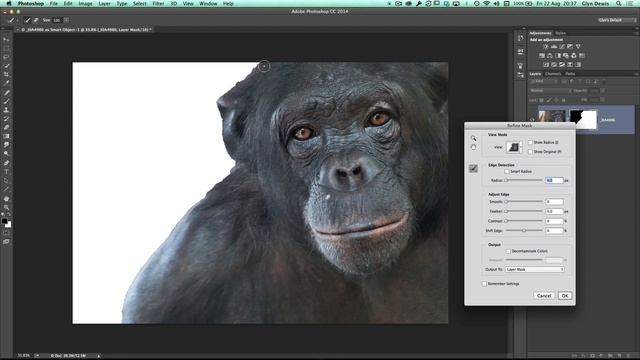
Task: Select the Eyedropper tool
Action: click(x=6, y=83)
